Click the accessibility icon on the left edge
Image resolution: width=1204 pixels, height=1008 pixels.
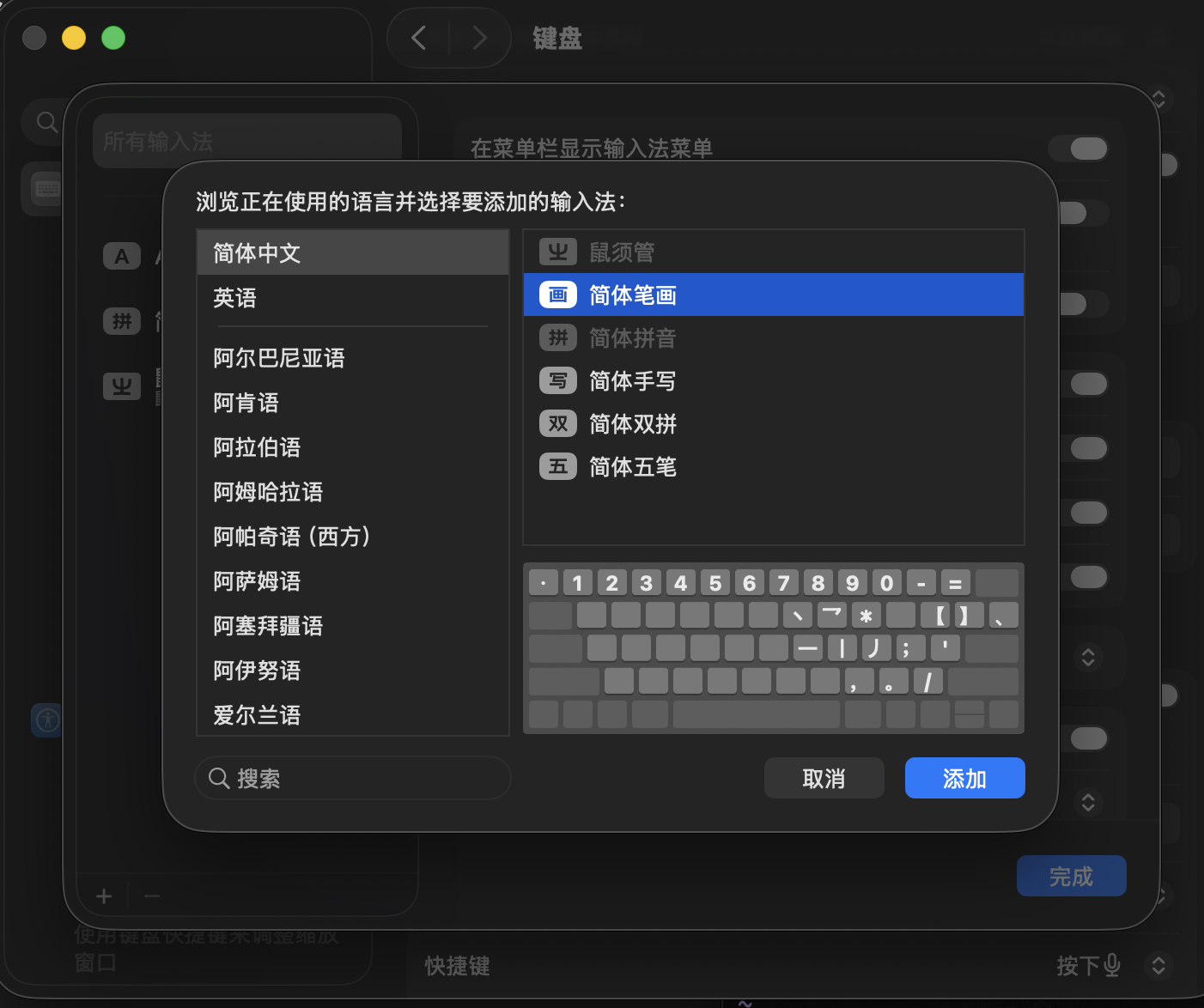46,720
